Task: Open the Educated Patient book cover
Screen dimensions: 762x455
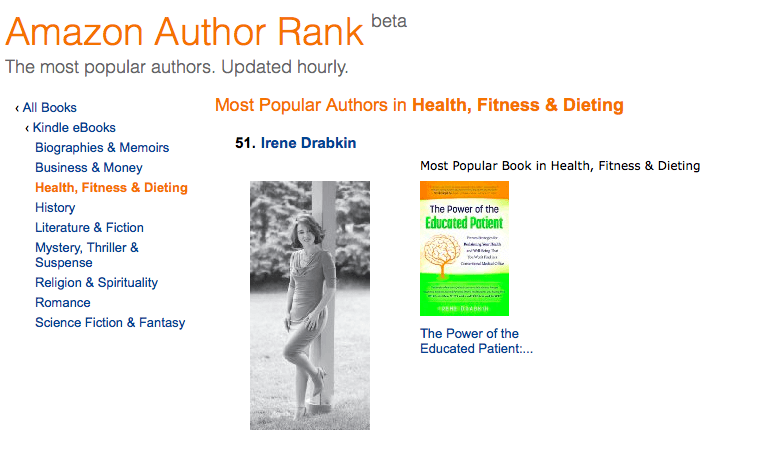Action: point(464,248)
